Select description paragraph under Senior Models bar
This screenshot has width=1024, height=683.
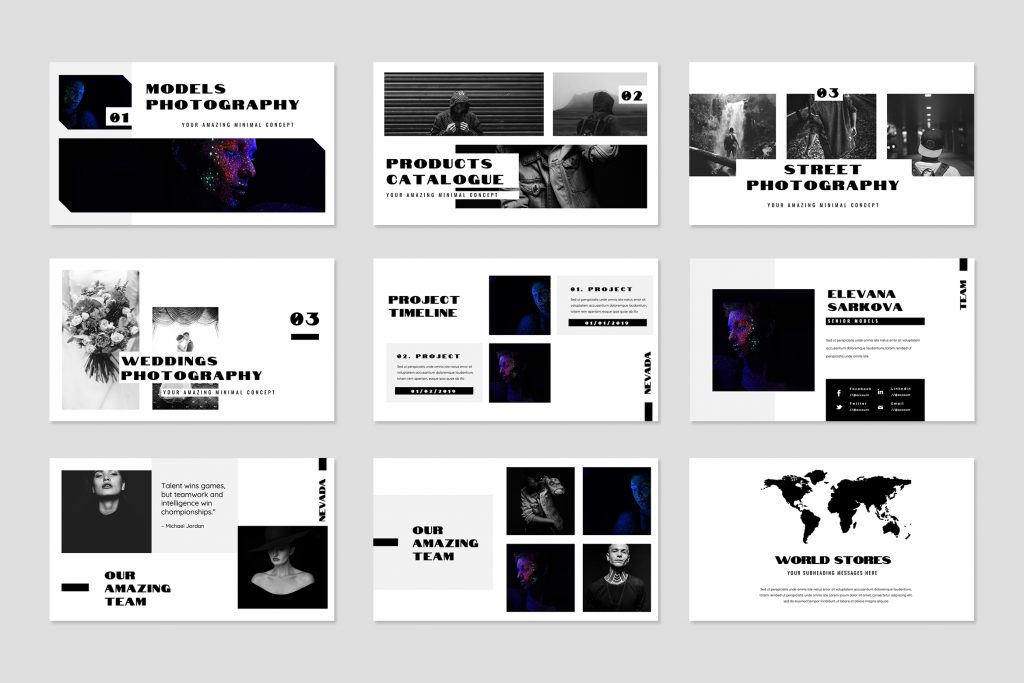pyautogui.click(x=873, y=348)
